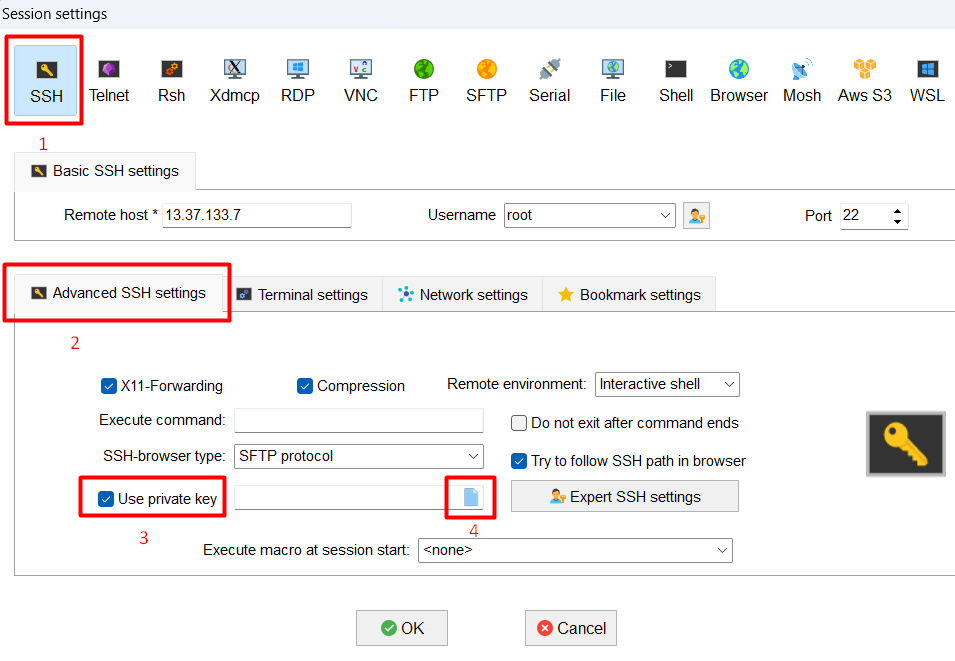Select the SSH session type
Viewport: 955px width, 661px height.
[46, 80]
